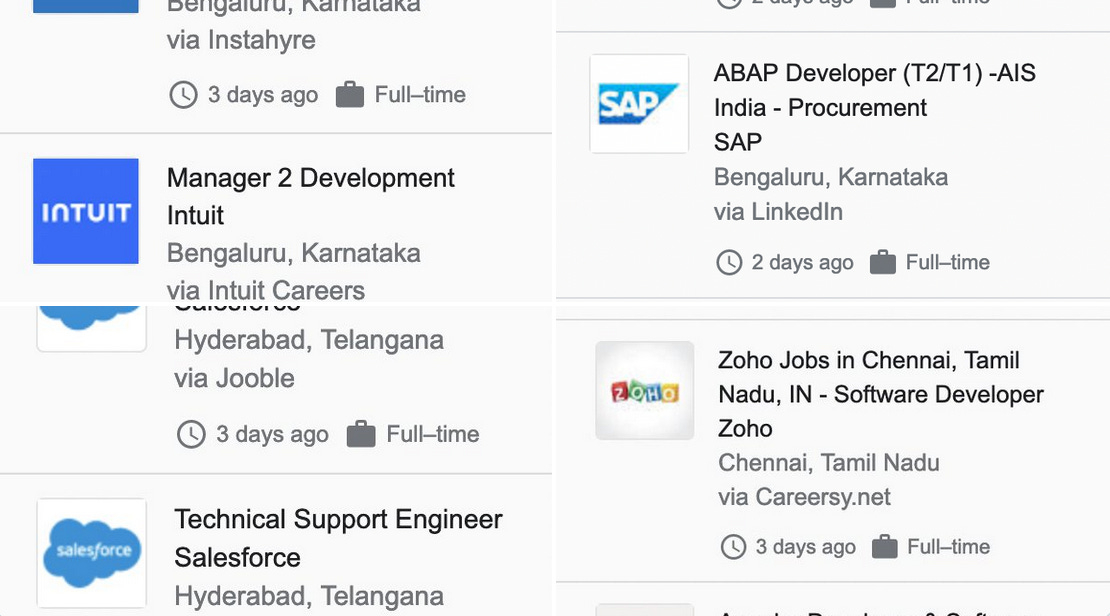Image resolution: width=1110 pixels, height=616 pixels.
Task: Click briefcase icon on the Jooble listing
Action: 361,434
